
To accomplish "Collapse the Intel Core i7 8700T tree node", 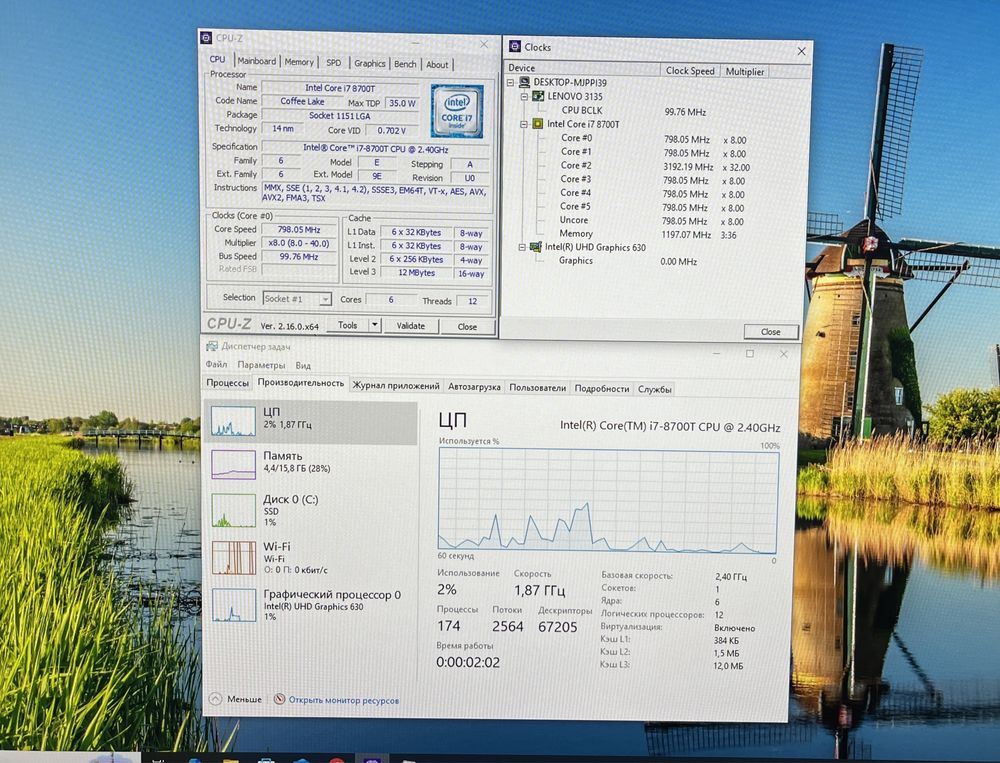I will (x=524, y=124).
